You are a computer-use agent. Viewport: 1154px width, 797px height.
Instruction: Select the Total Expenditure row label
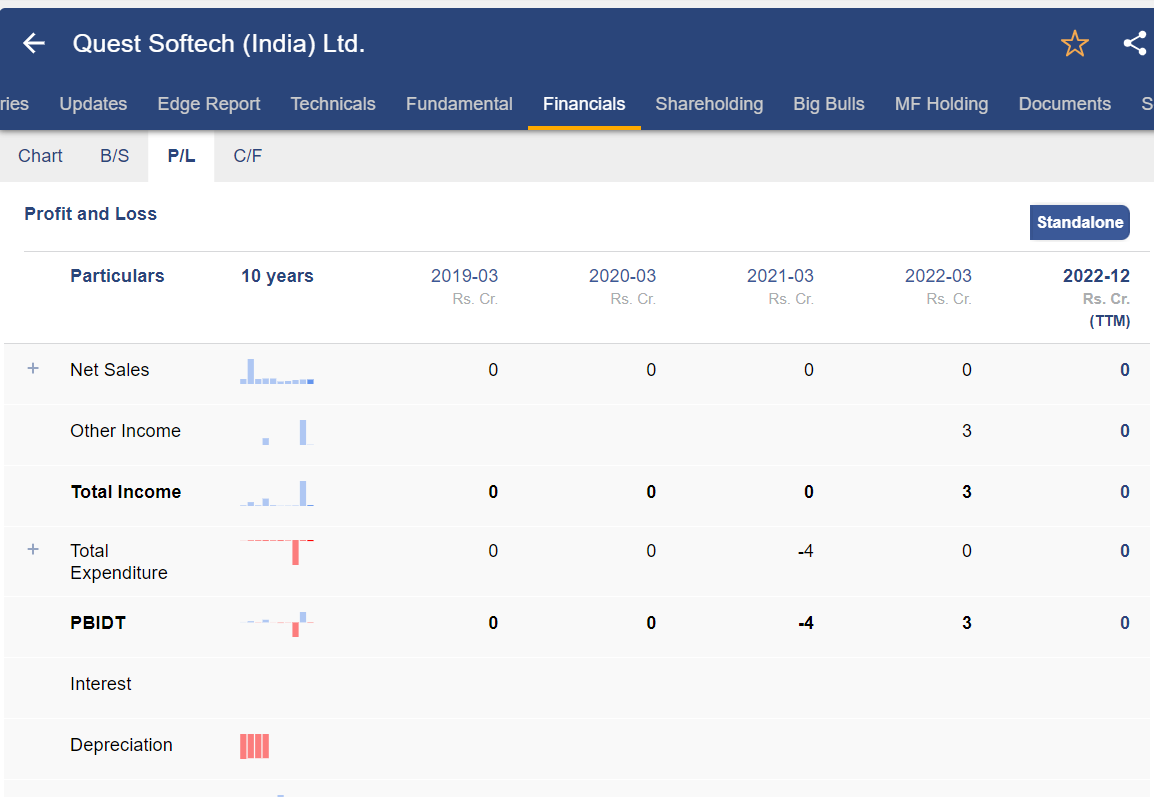point(118,562)
